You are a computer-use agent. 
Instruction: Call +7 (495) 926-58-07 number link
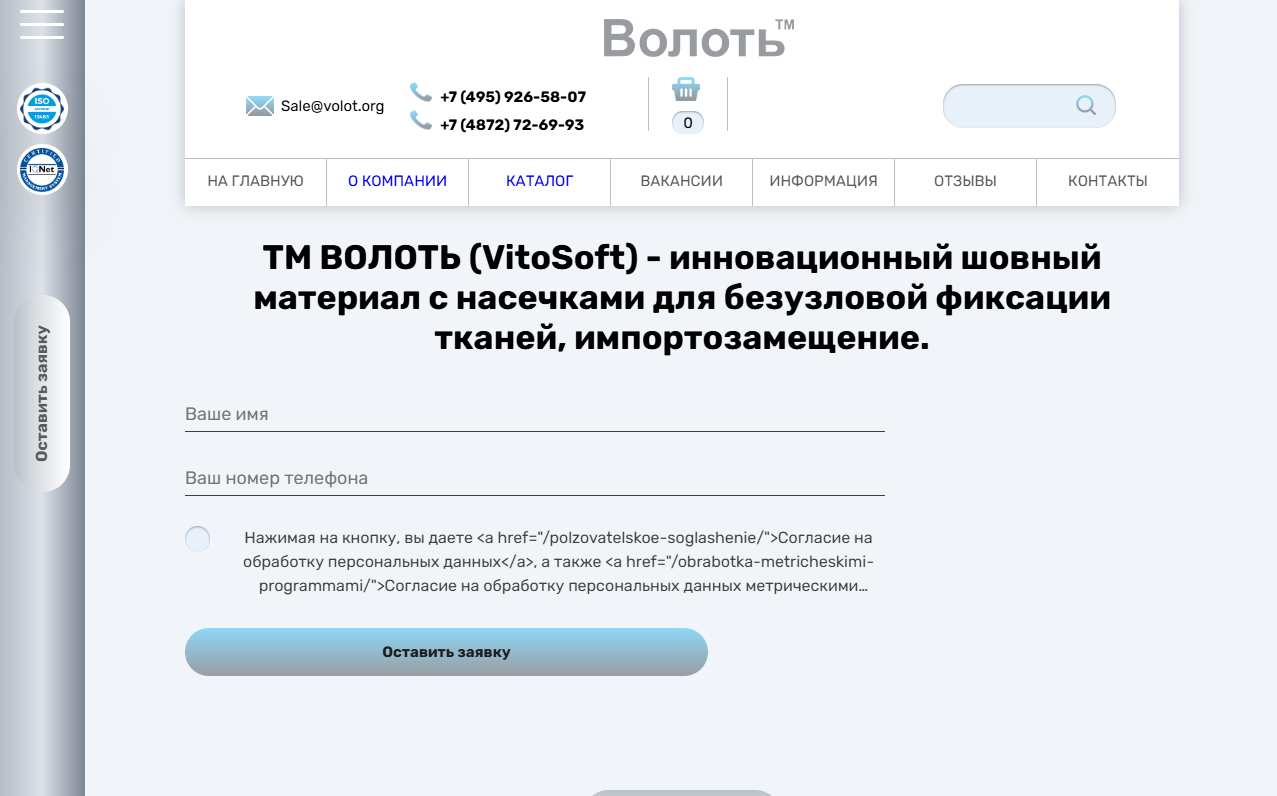tap(513, 97)
